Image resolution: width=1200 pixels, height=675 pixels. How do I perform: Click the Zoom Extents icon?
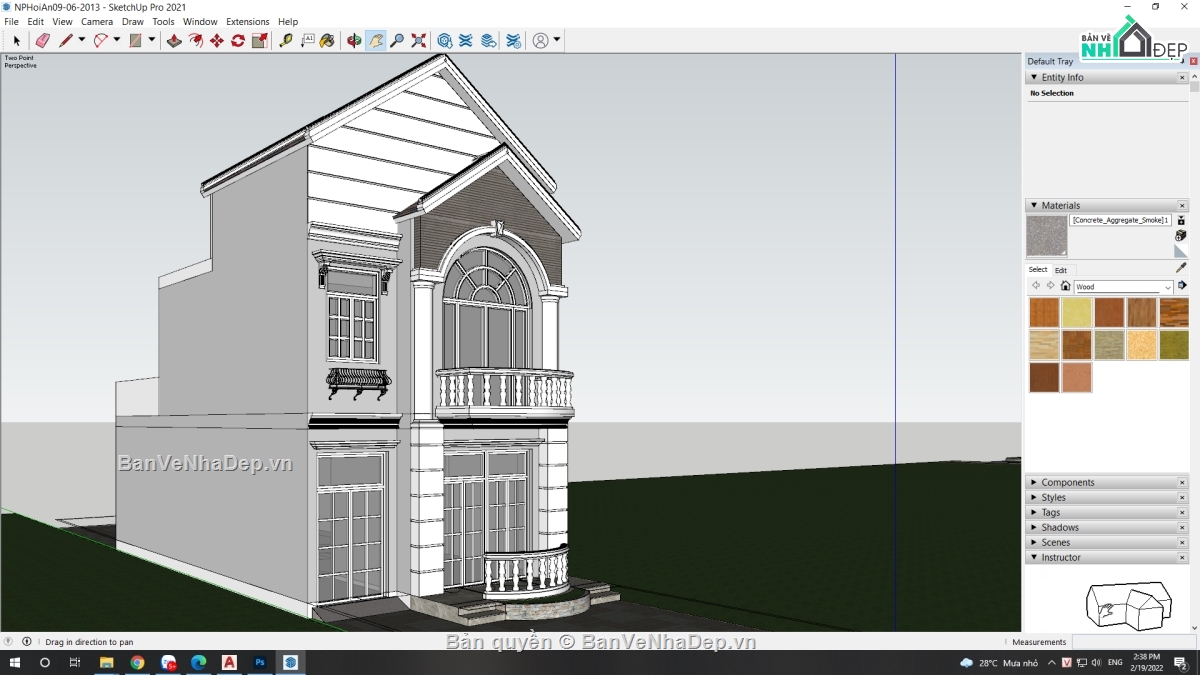[x=418, y=40]
